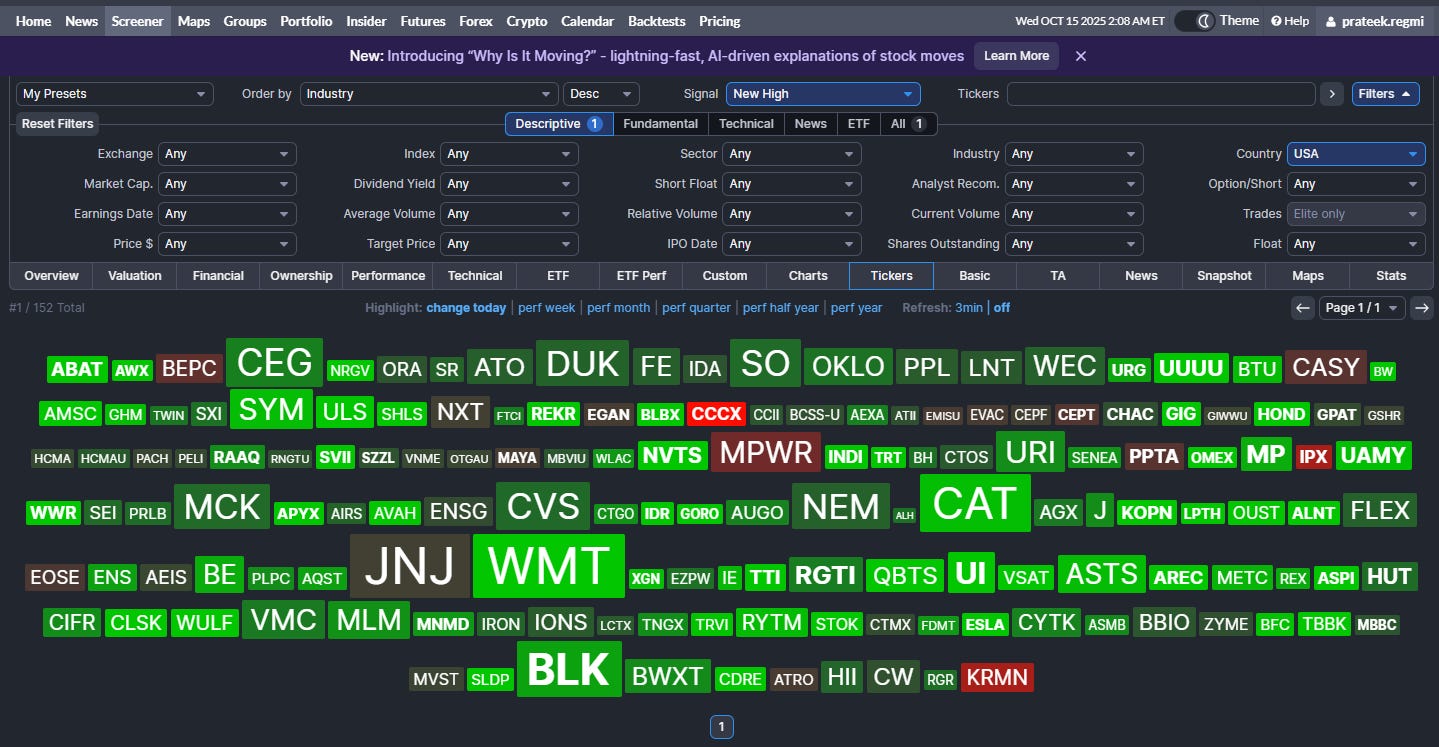Highlight by perf year
1439x747 pixels.
tap(856, 308)
